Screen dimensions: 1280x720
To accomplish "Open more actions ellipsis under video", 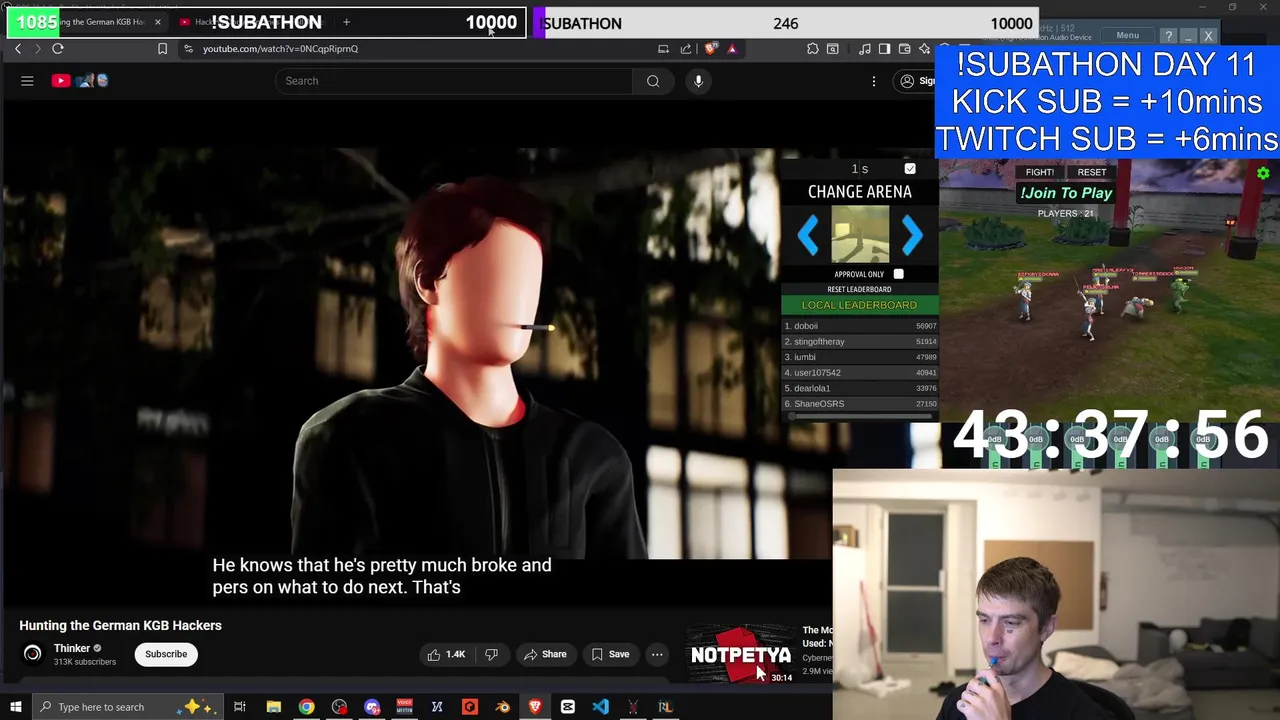I will click(657, 654).
